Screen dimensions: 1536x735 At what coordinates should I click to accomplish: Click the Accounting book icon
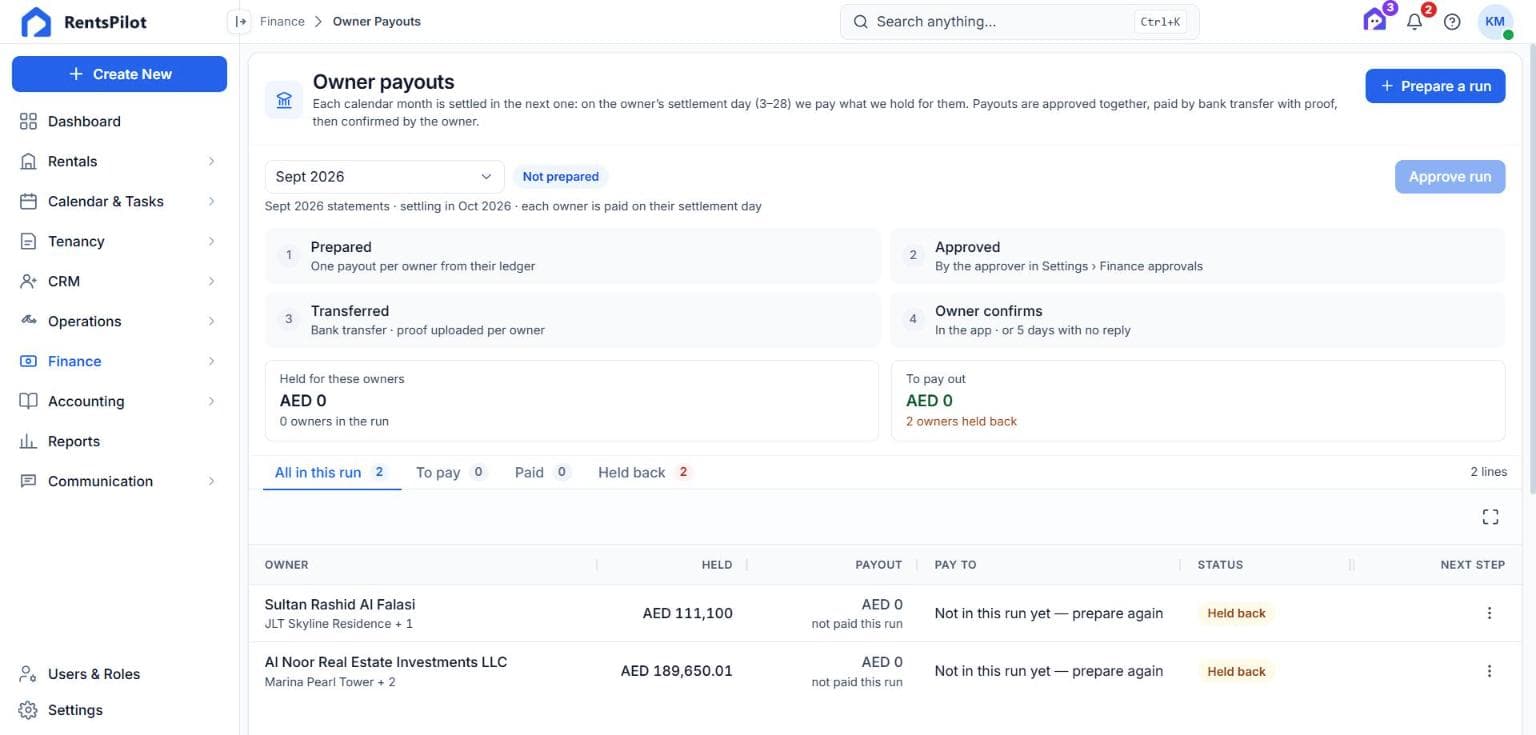pos(28,401)
